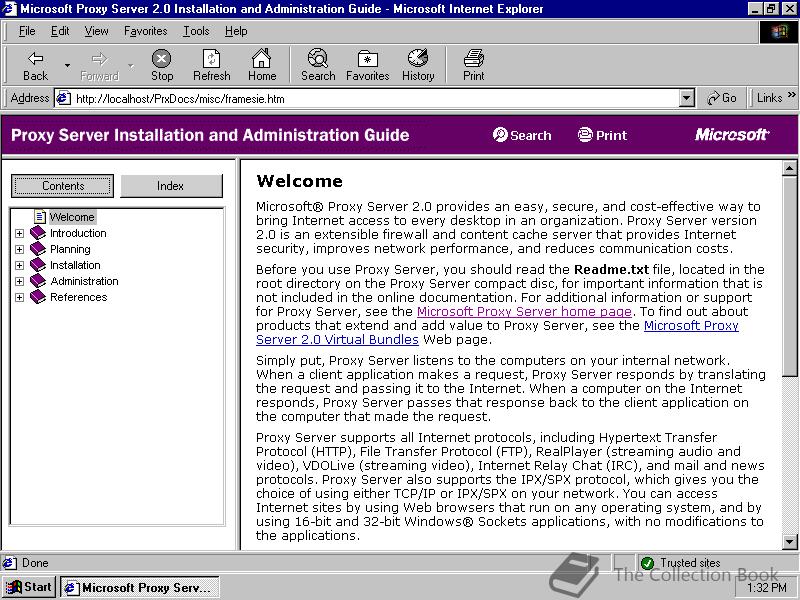Click the content pane scrollbar thumb
The height and width of the screenshot is (600, 800).
pos(789,276)
